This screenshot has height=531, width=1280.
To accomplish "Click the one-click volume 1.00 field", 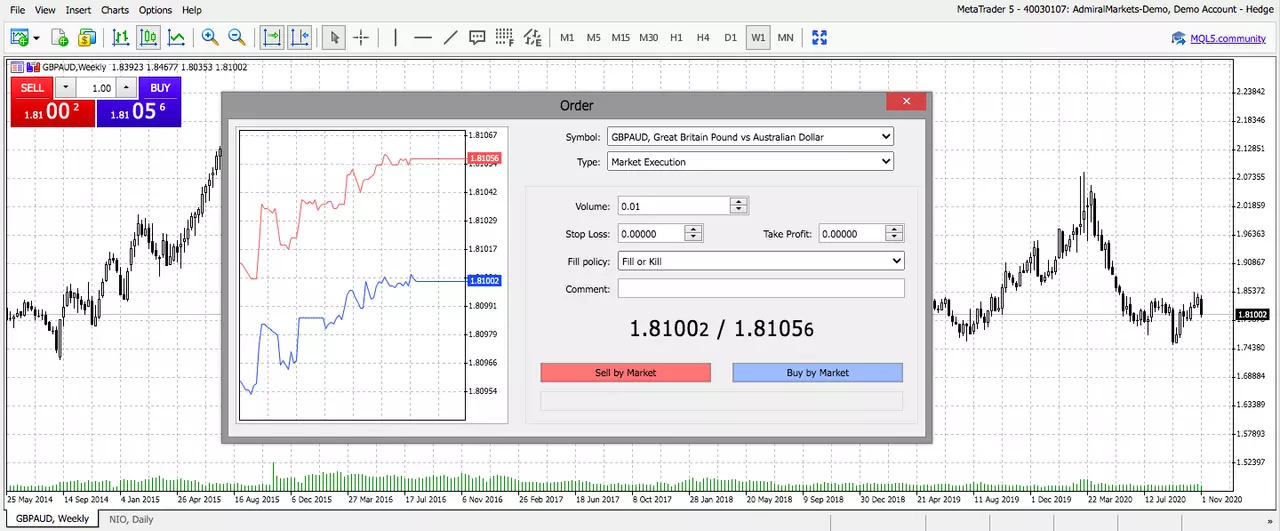I will tap(96, 88).
